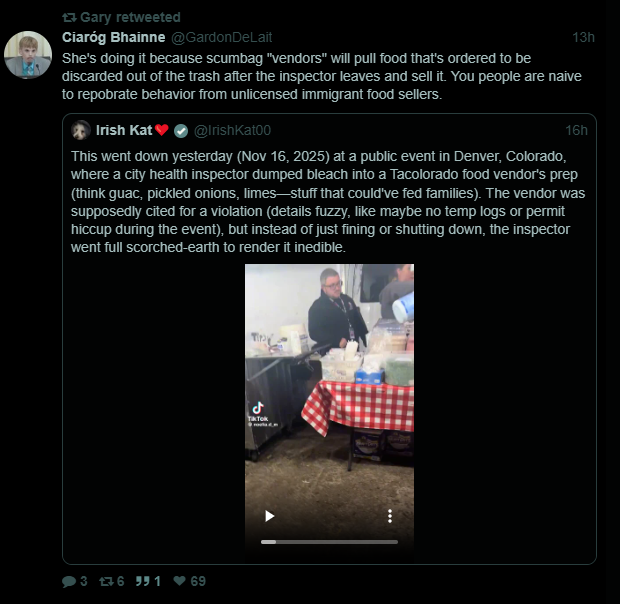The height and width of the screenshot is (604, 620).
Task: Click the retweet icon beside 'Gary retweeted'
Action: 69,17
